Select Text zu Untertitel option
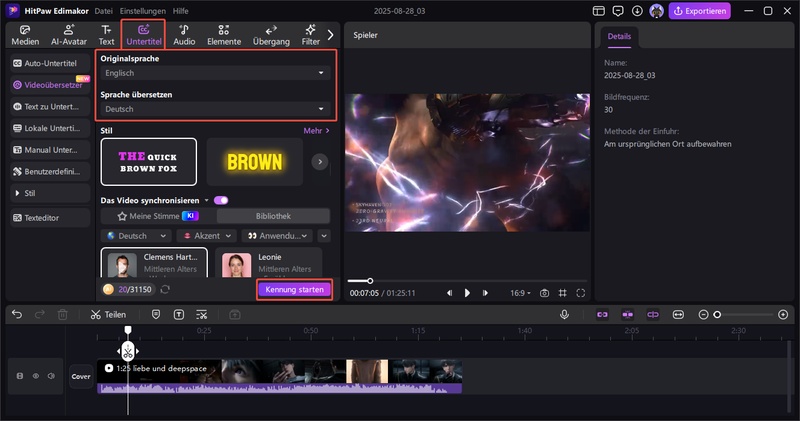 [x=50, y=107]
